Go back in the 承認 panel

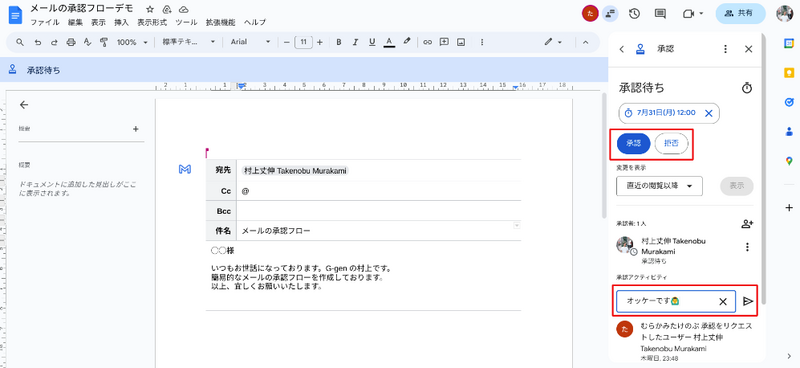click(x=621, y=49)
